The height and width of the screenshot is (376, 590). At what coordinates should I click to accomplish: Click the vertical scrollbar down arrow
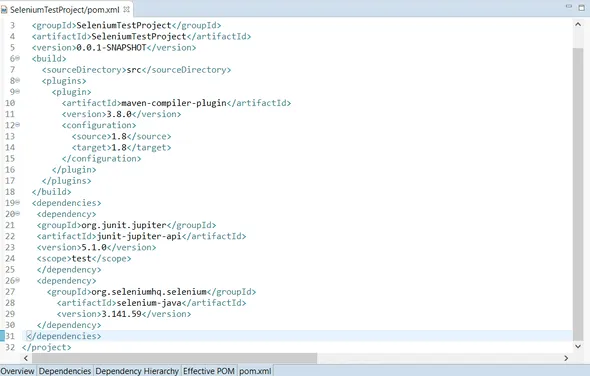(578, 346)
